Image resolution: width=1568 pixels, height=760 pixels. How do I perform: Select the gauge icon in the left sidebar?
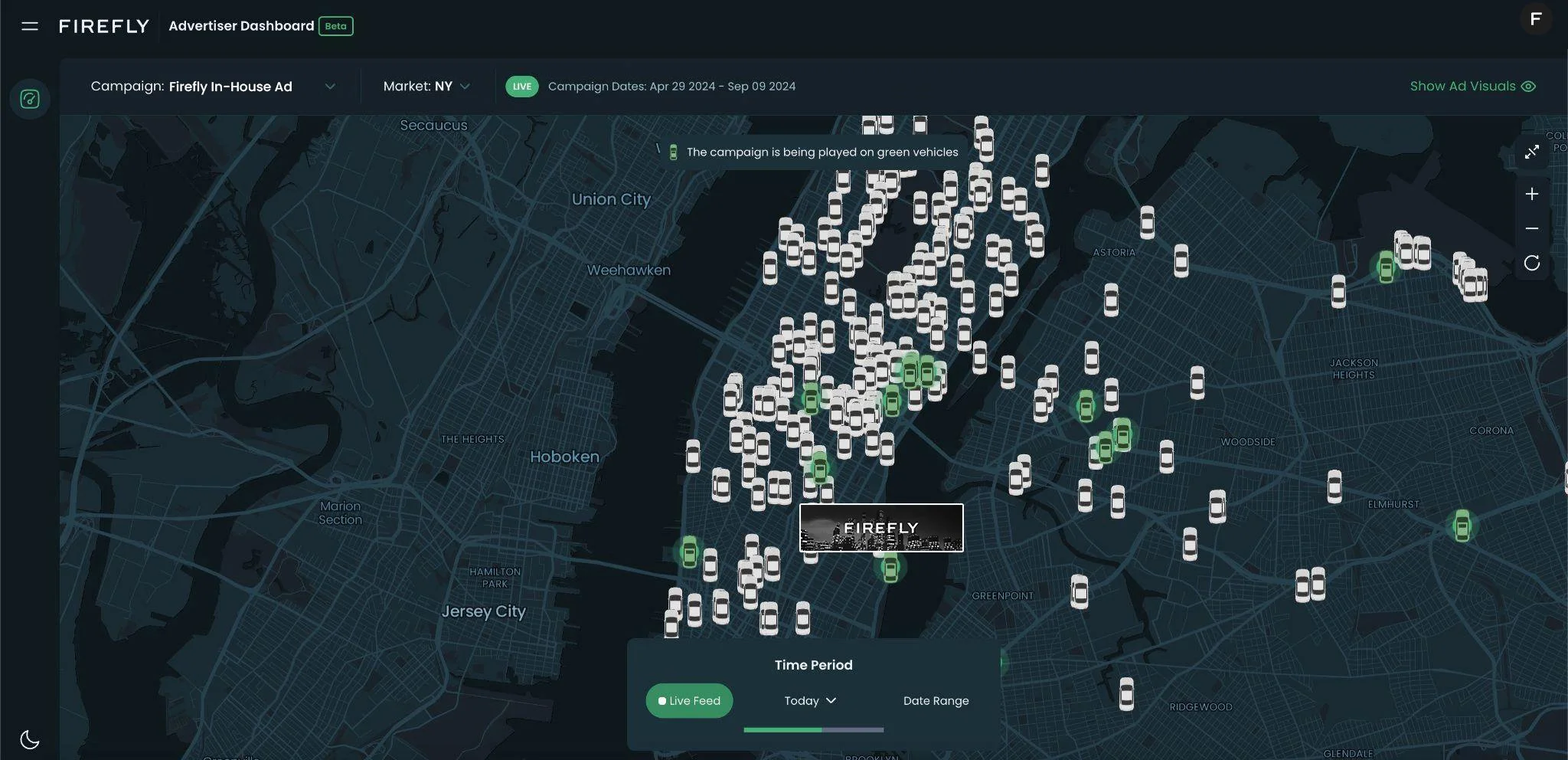point(30,99)
